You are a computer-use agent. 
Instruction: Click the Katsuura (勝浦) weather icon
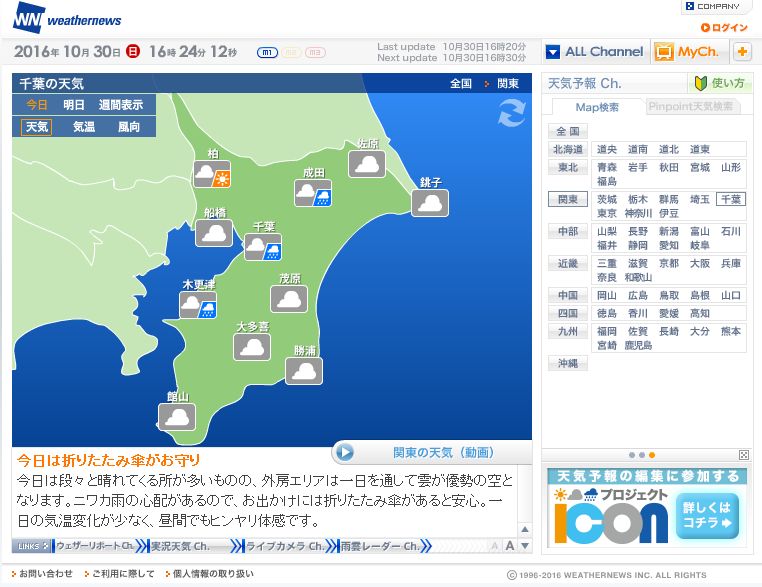304,371
